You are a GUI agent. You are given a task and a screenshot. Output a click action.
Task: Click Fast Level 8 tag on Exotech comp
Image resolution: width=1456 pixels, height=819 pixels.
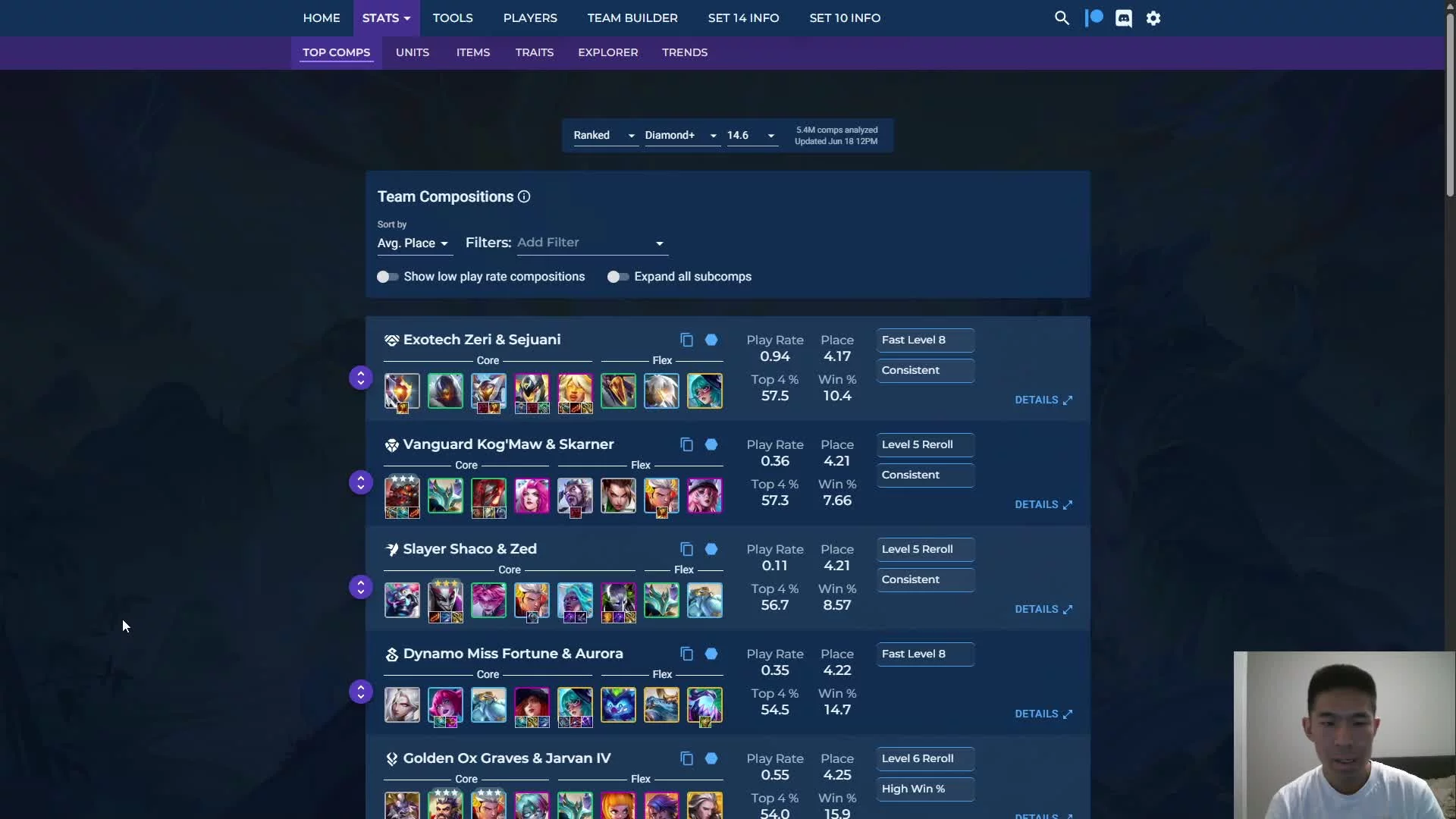tap(925, 340)
